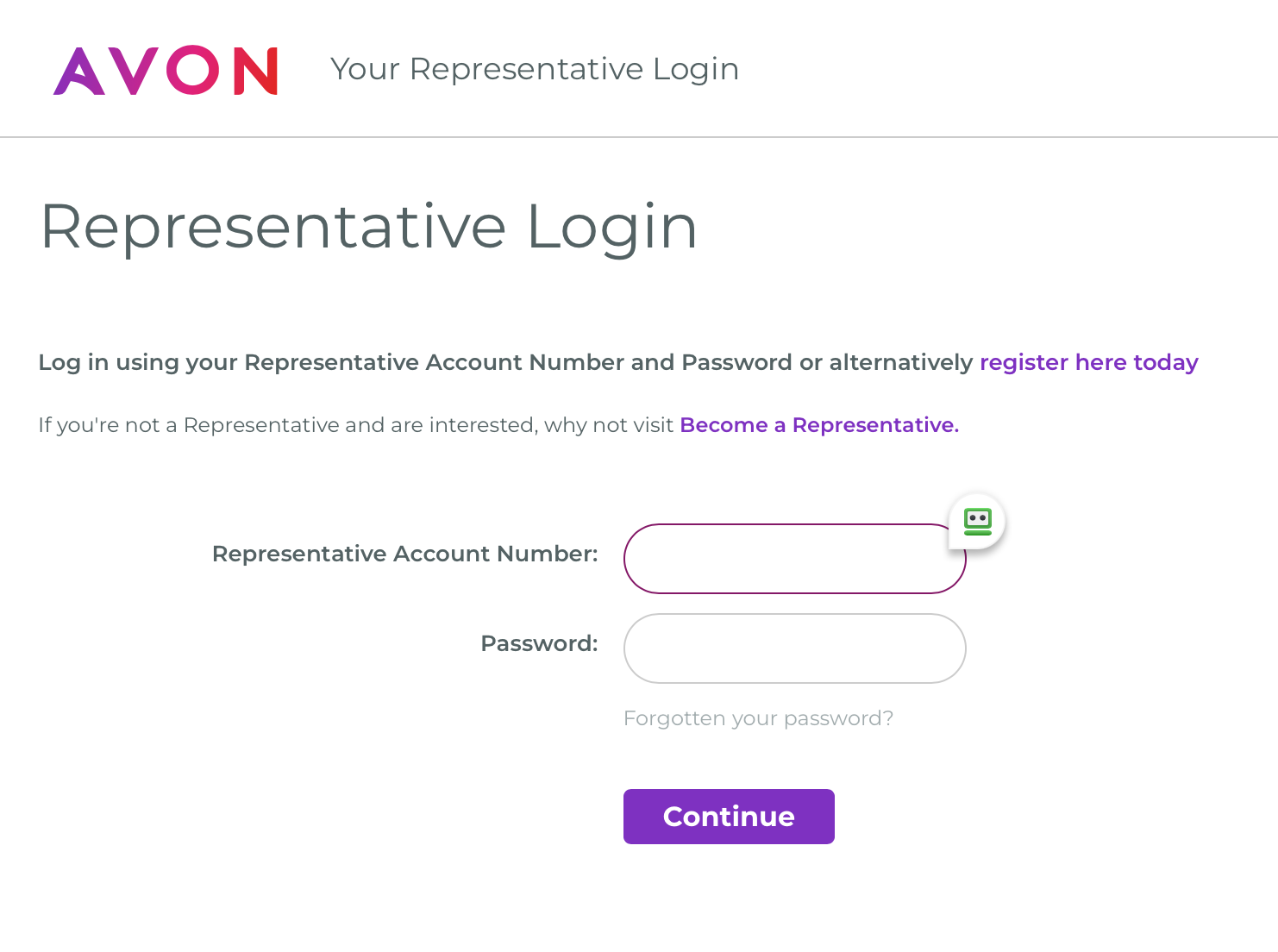This screenshot has height=952, width=1278.
Task: Submit login using Continue
Action: (x=728, y=816)
